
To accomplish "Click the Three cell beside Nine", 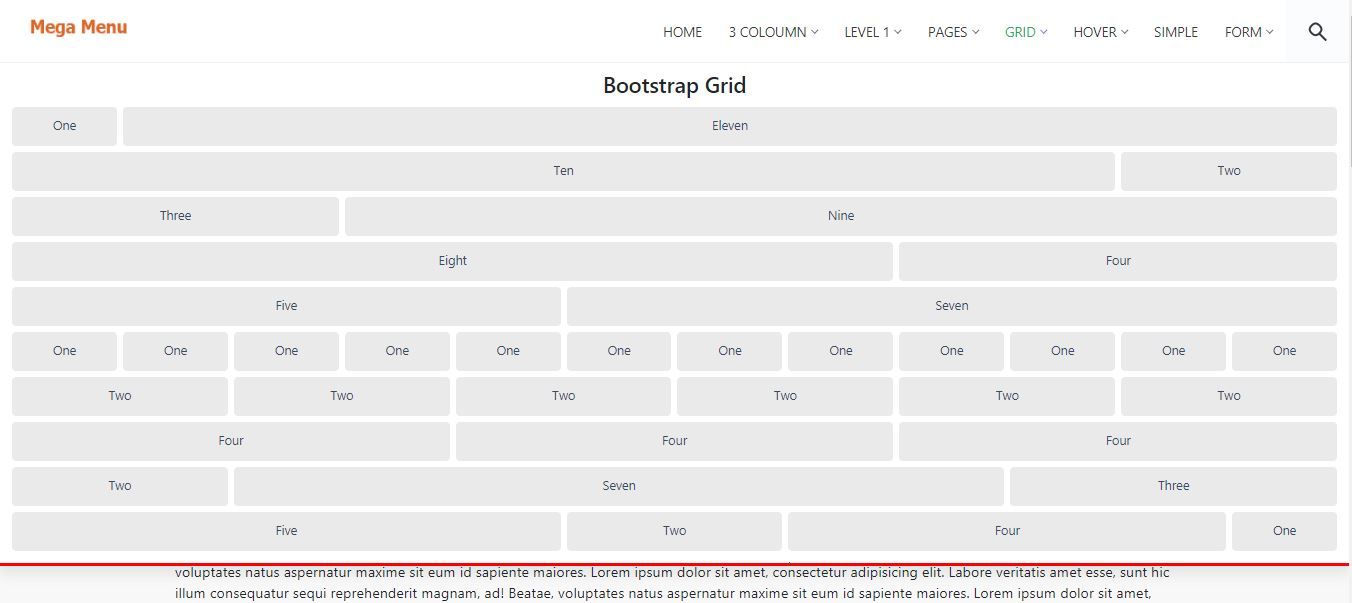I will 175,216.
